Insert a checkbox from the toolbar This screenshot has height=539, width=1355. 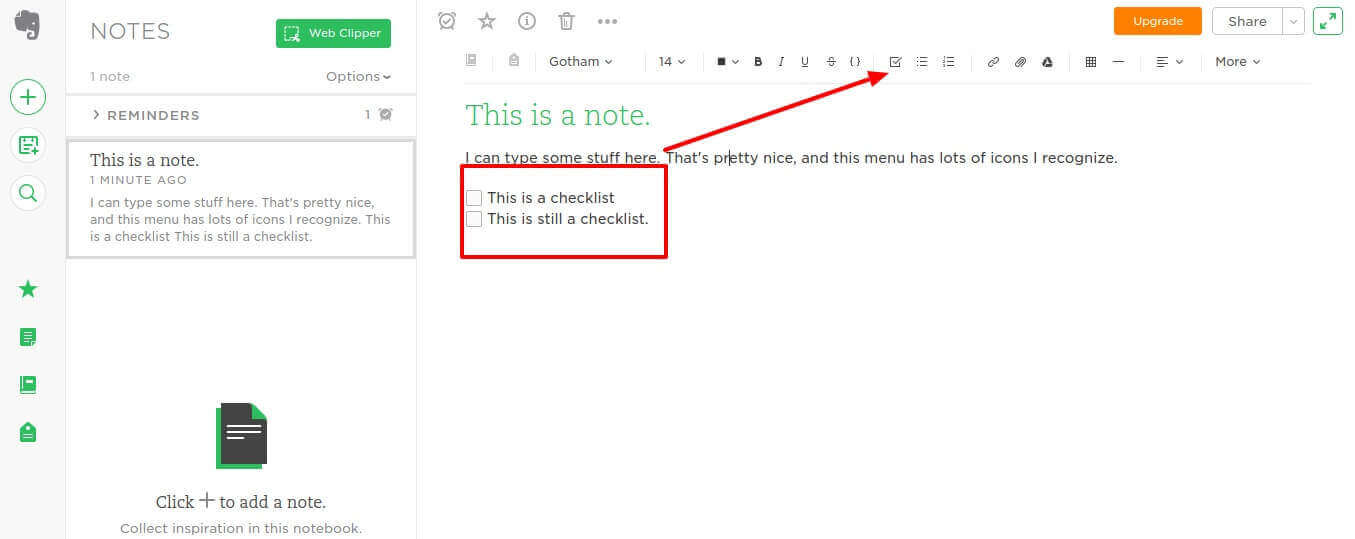point(895,62)
